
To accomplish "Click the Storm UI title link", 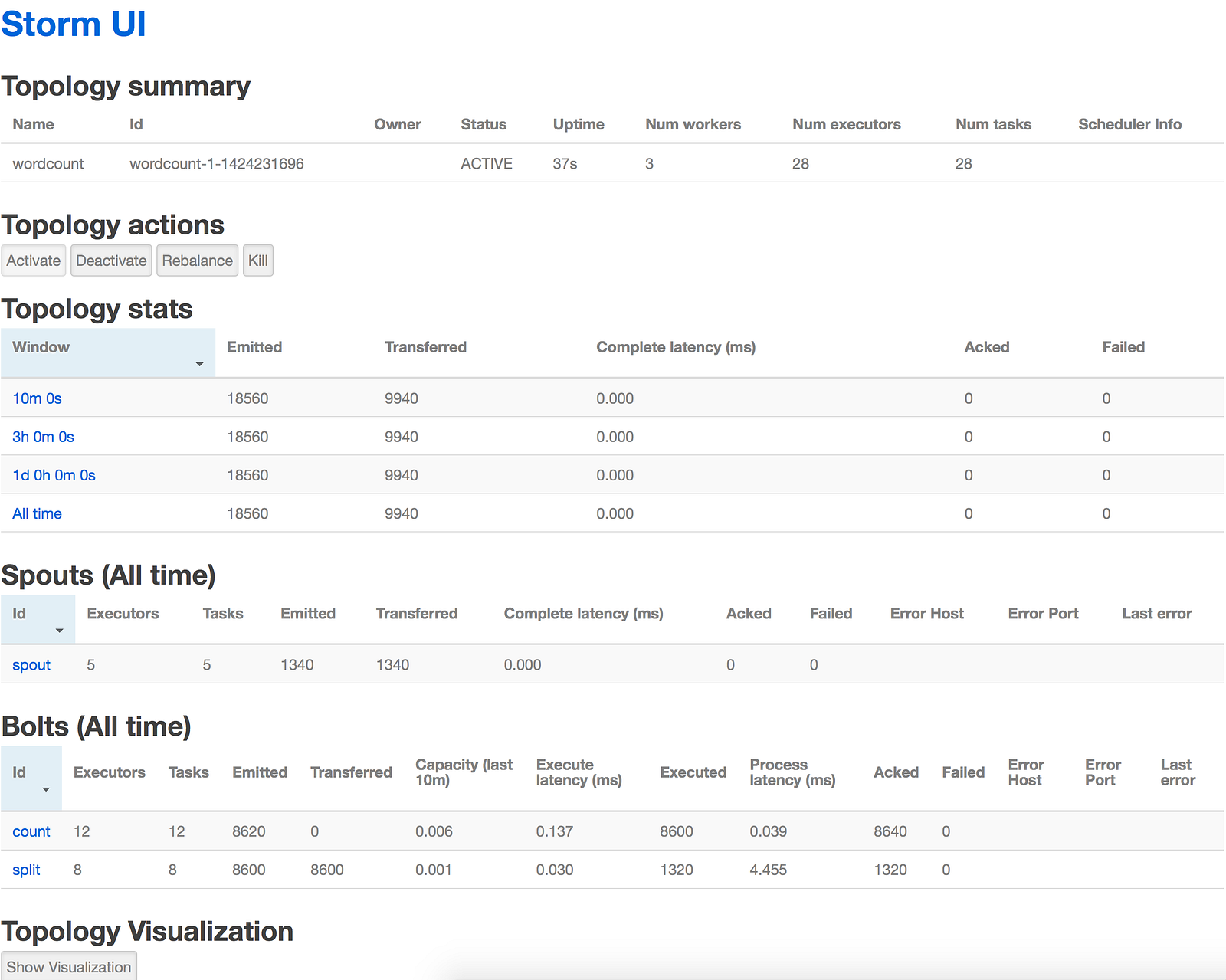I will click(74, 25).
